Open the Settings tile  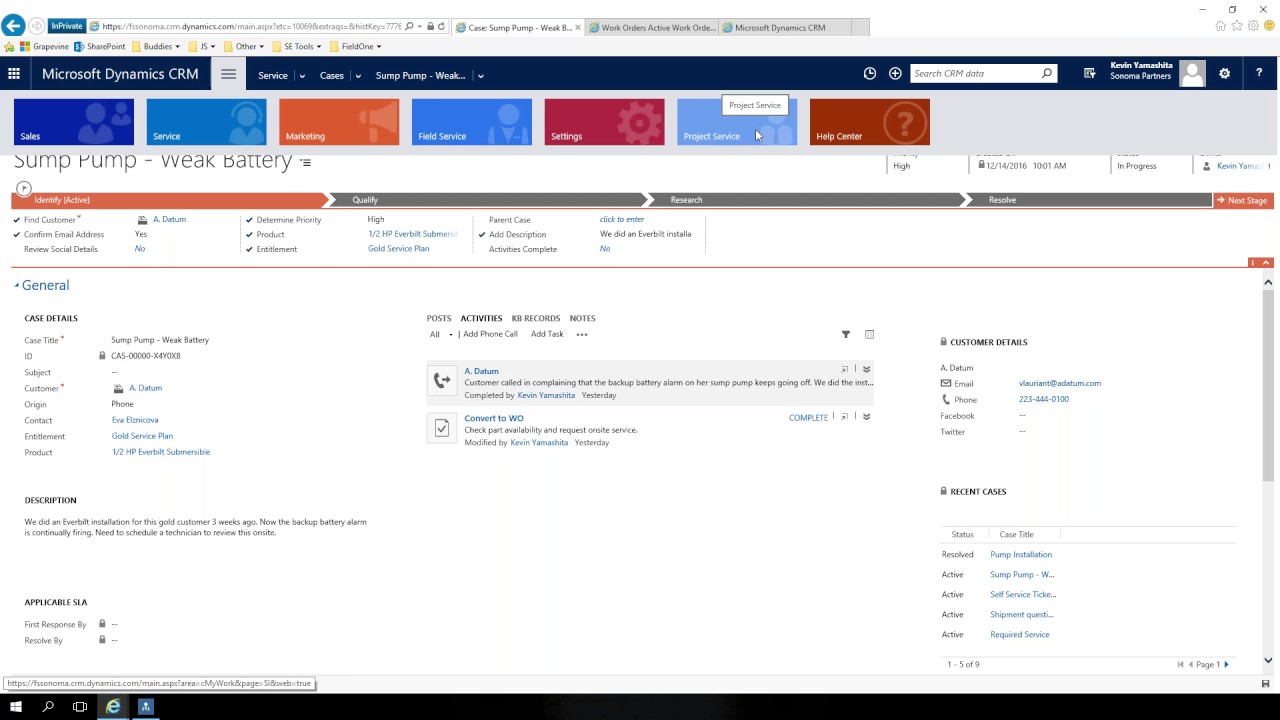(604, 122)
